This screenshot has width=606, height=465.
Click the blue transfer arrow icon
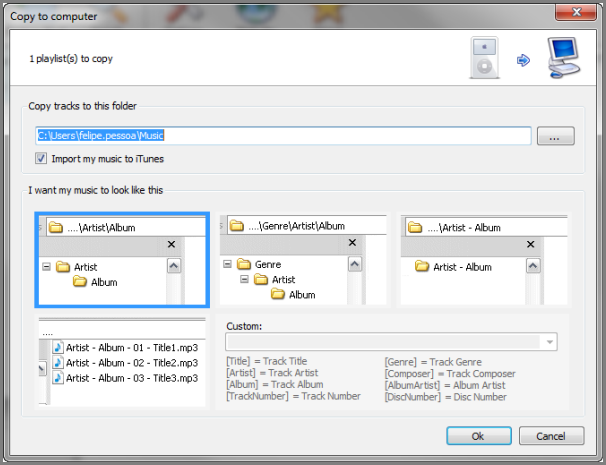click(x=522, y=61)
